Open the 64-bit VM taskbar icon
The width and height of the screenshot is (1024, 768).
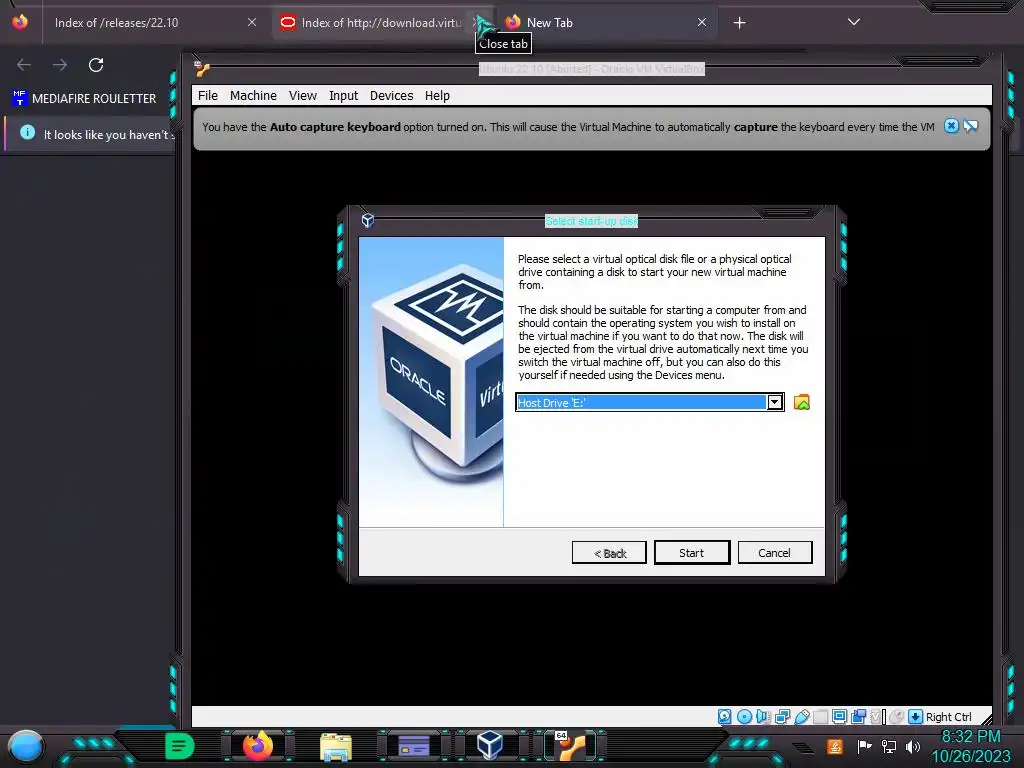pyautogui.click(x=571, y=746)
